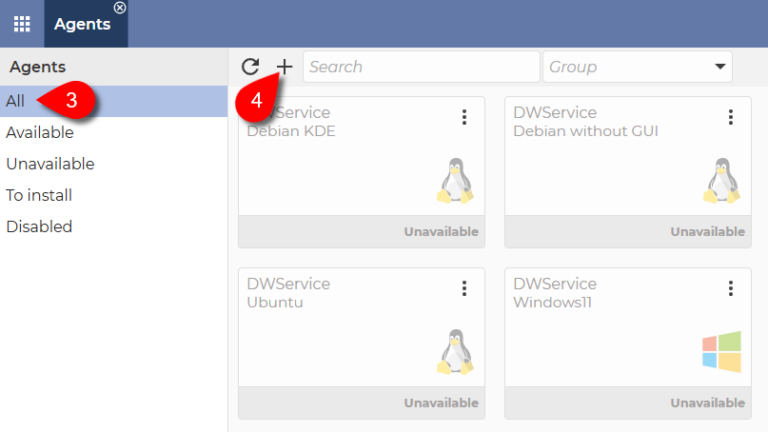This screenshot has height=432, width=768.
Task: Open options menu for Debian KDE agent
Action: (x=464, y=118)
